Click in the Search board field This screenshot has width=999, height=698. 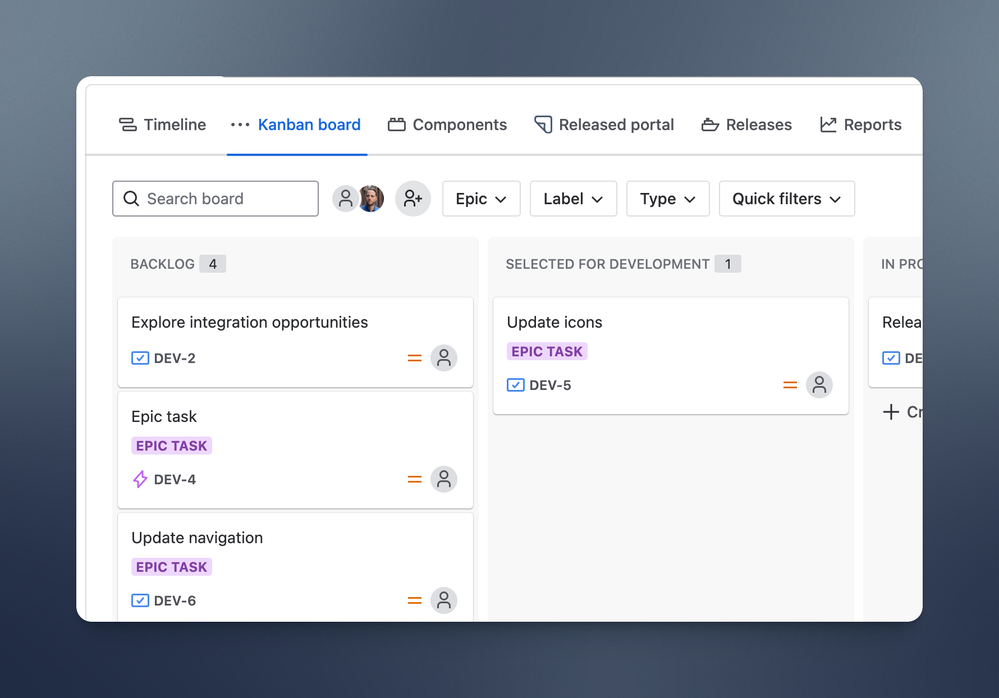tap(215, 199)
